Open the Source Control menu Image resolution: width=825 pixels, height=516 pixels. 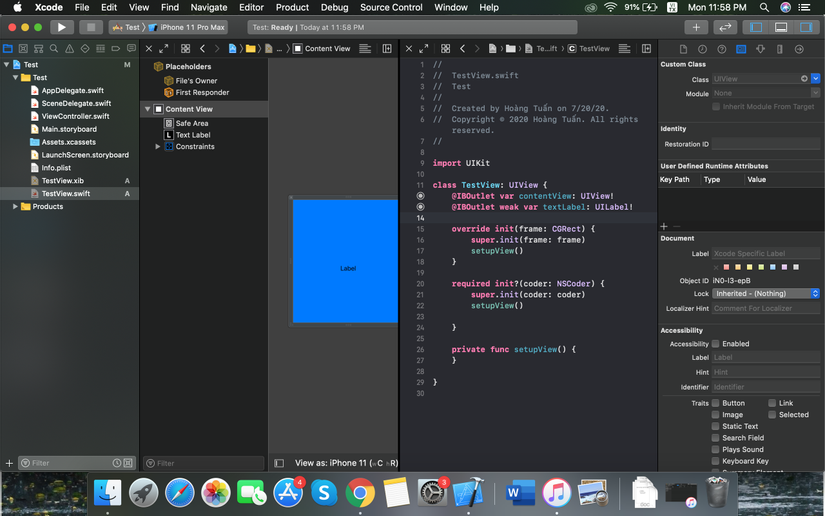[391, 7]
